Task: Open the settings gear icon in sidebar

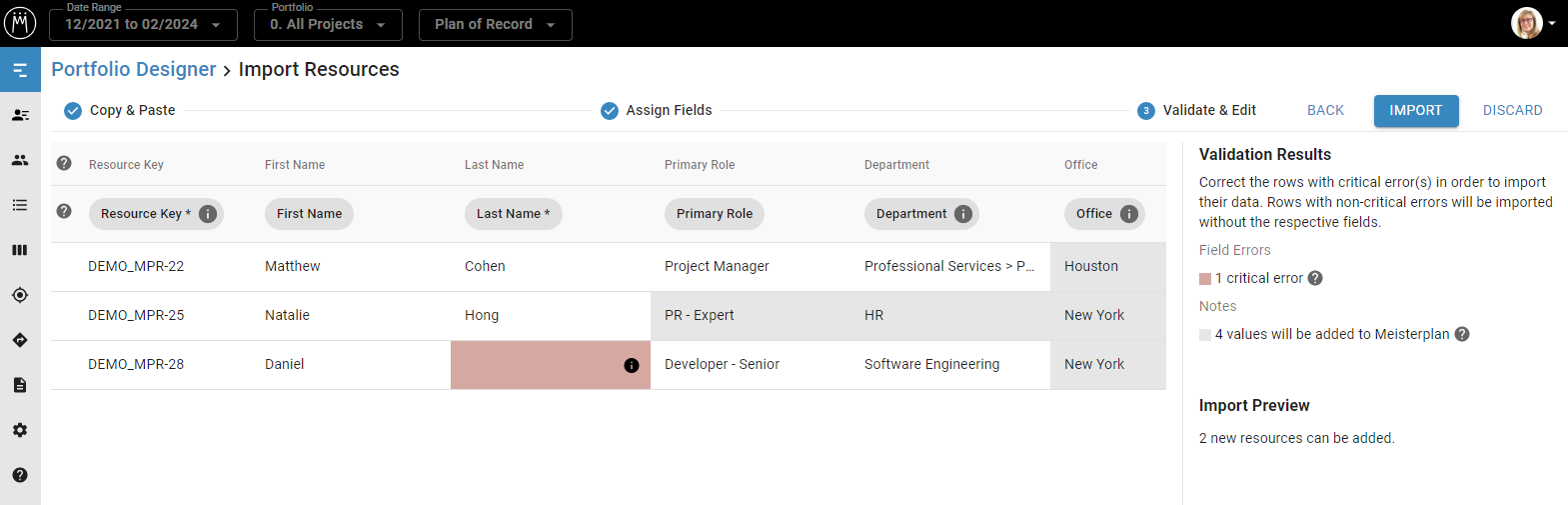Action: [x=20, y=430]
